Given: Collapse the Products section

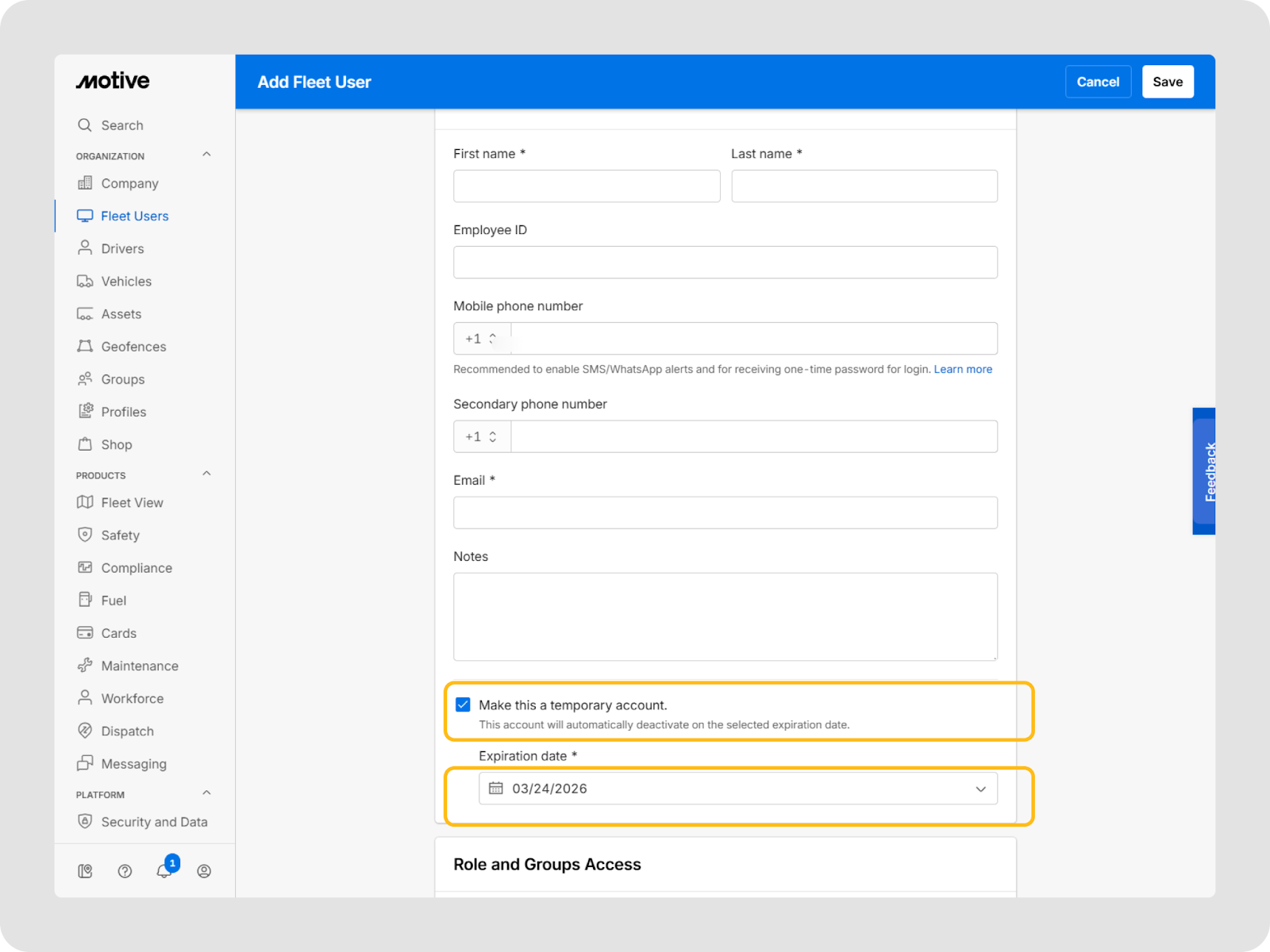Looking at the screenshot, I should [x=206, y=474].
